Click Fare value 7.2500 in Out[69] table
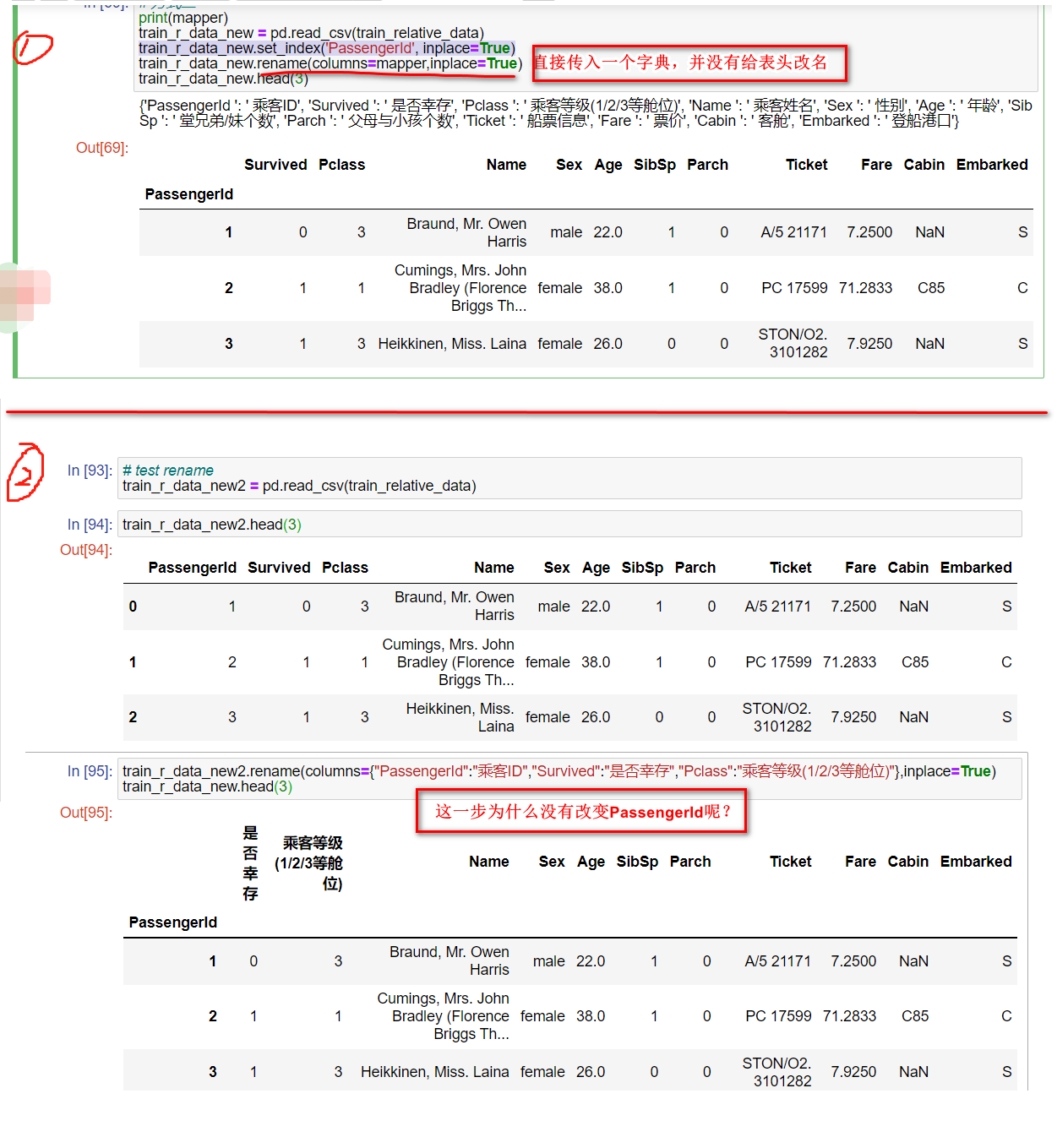 [869, 232]
